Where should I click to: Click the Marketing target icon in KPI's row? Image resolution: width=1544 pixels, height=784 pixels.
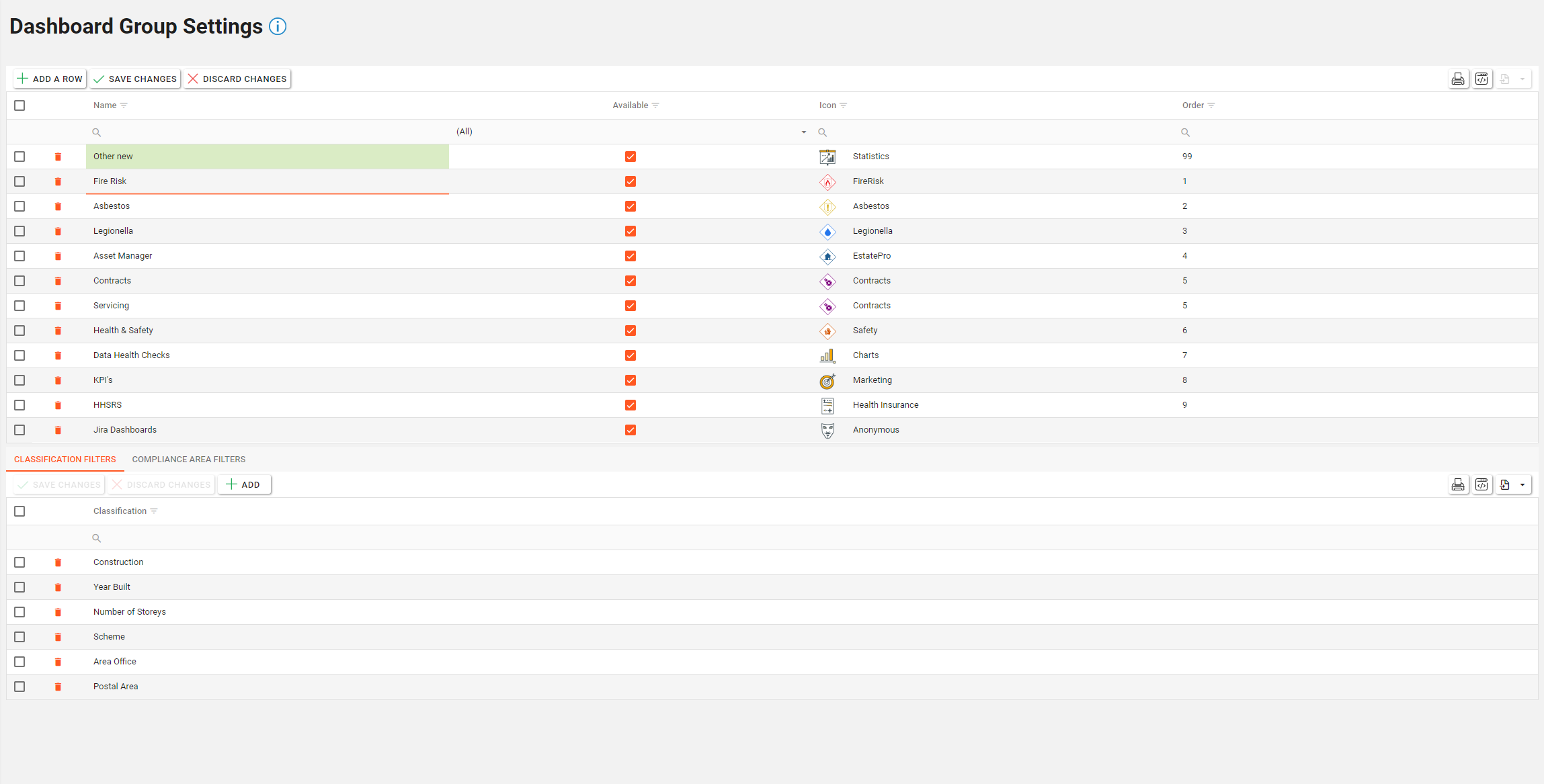[x=827, y=381]
